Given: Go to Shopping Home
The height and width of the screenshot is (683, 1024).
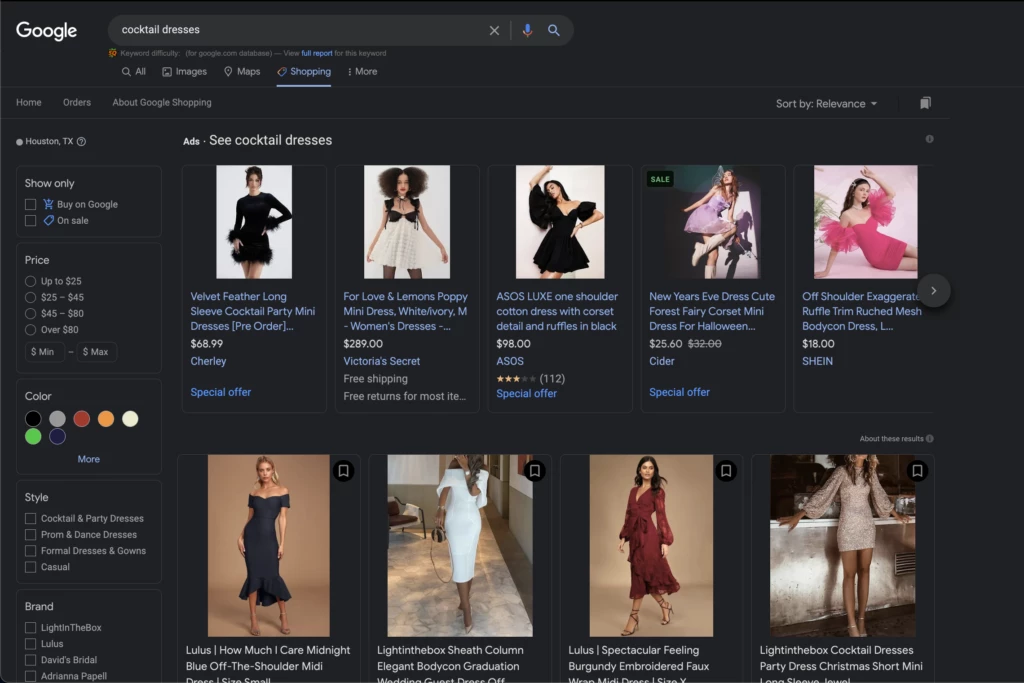Looking at the screenshot, I should [x=29, y=103].
